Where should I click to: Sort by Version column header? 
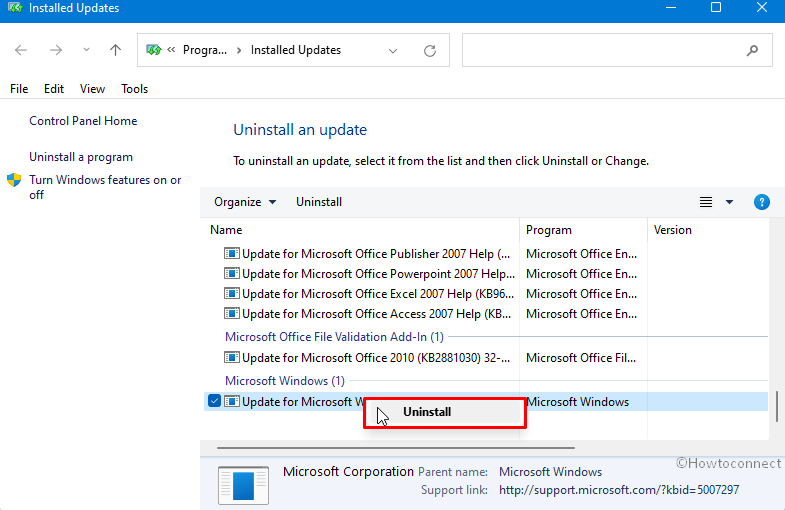click(x=672, y=230)
